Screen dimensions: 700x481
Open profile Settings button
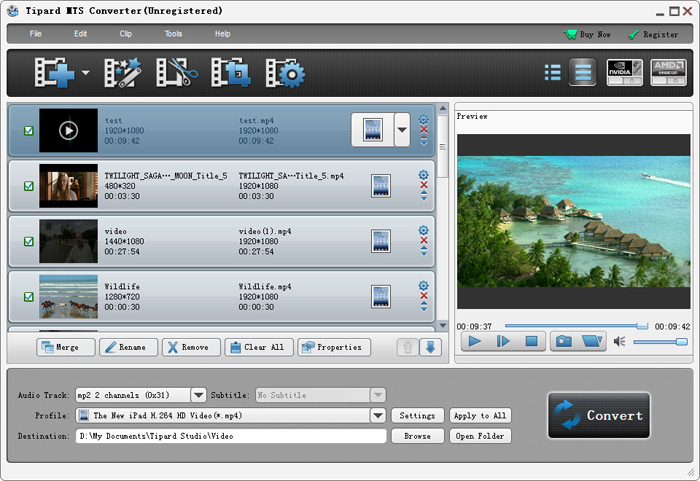coord(417,416)
